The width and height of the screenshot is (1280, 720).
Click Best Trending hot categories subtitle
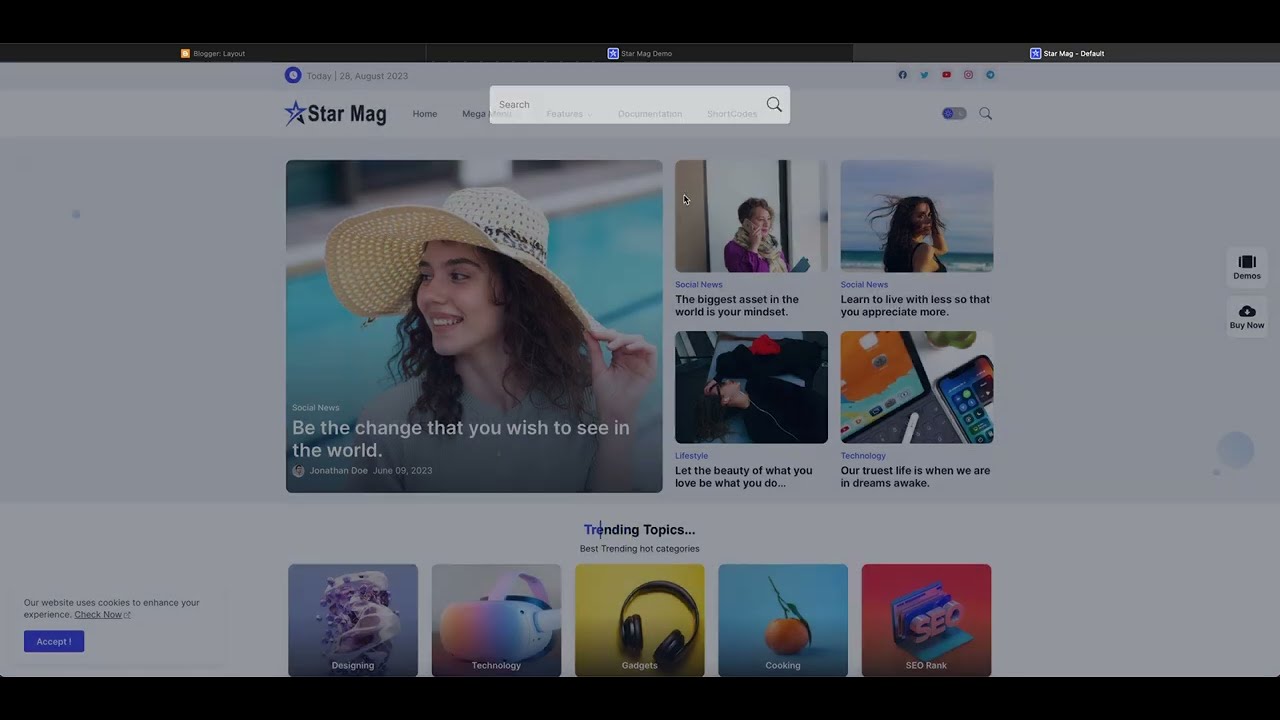(x=639, y=549)
